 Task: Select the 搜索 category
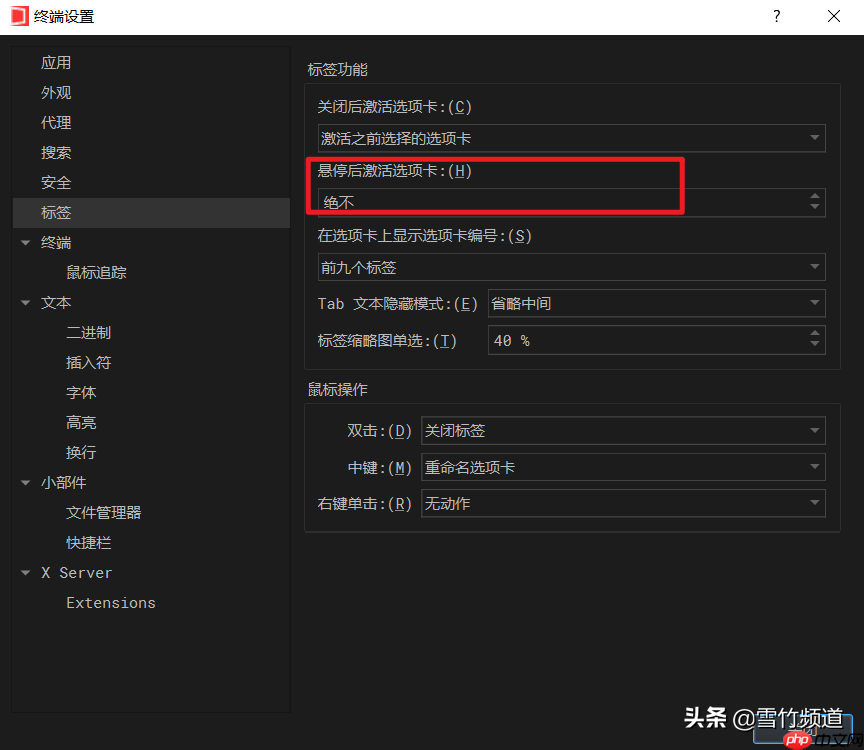click(56, 153)
